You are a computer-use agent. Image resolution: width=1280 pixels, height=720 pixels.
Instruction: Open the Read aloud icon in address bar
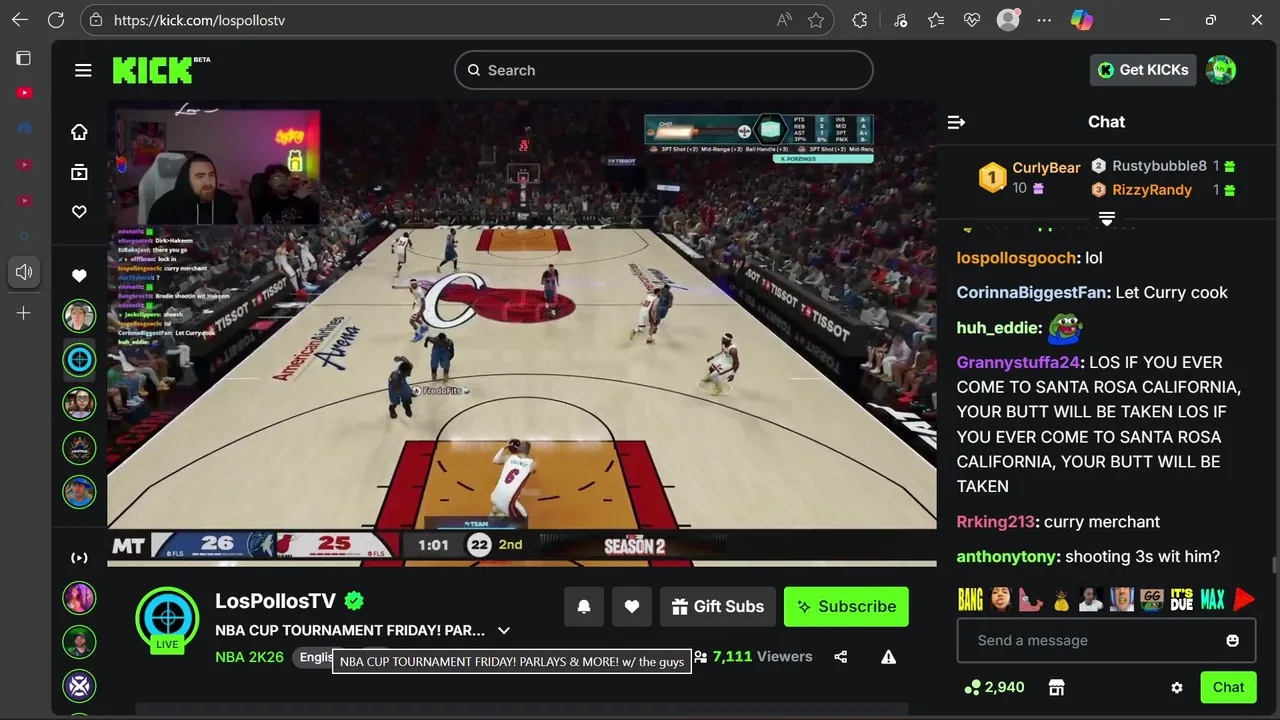pyautogui.click(x=784, y=20)
